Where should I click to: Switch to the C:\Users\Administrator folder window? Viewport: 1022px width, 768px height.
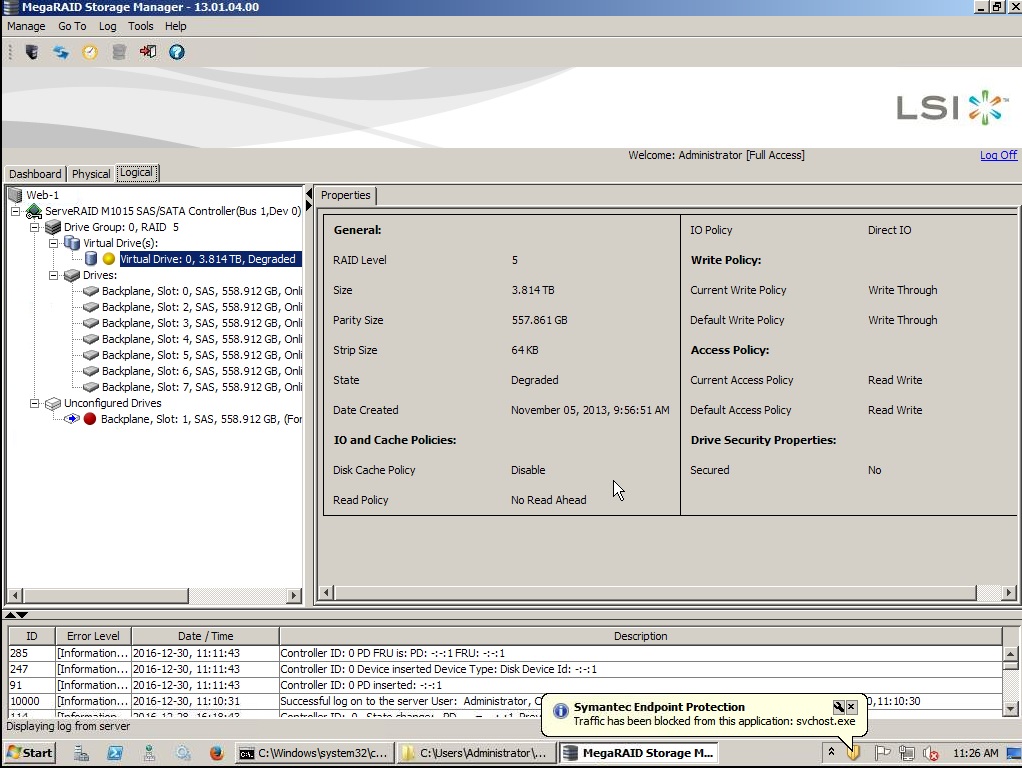coord(475,753)
